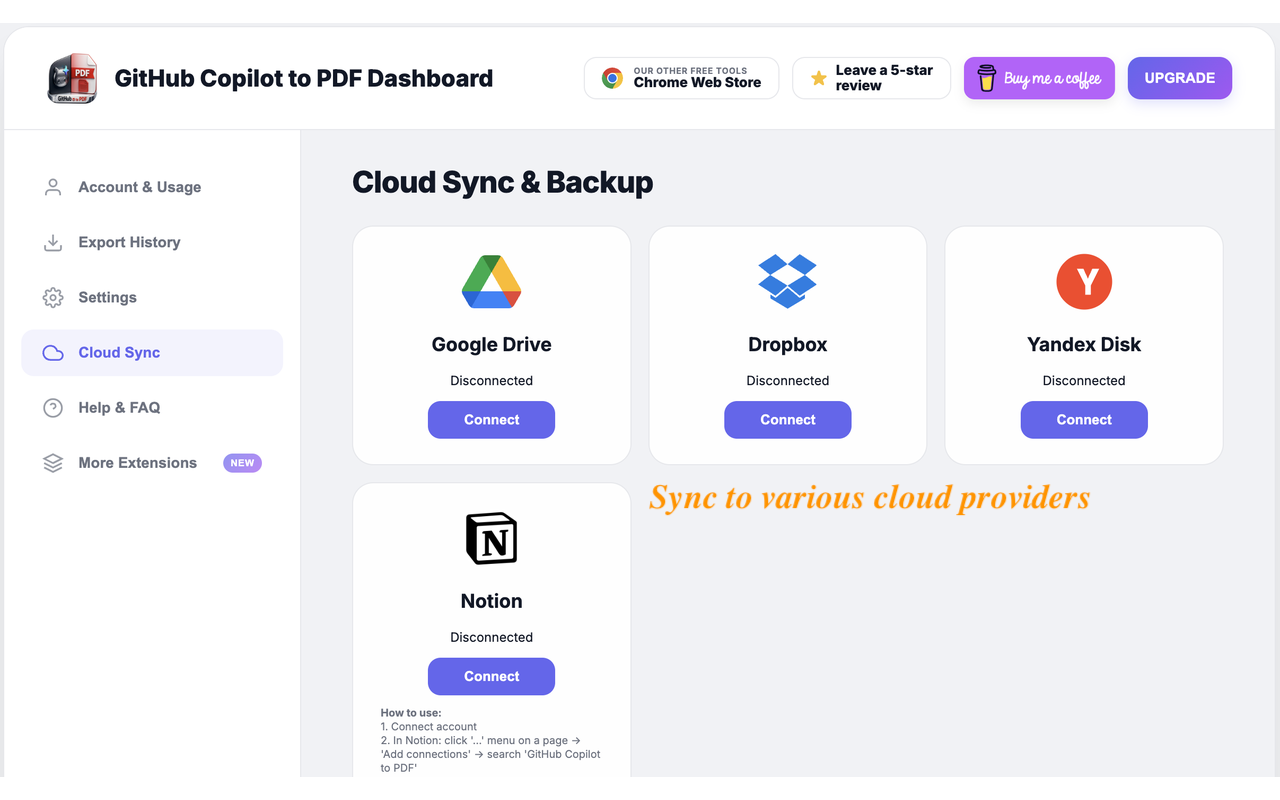Connect Yandex Disk account

pyautogui.click(x=1084, y=420)
